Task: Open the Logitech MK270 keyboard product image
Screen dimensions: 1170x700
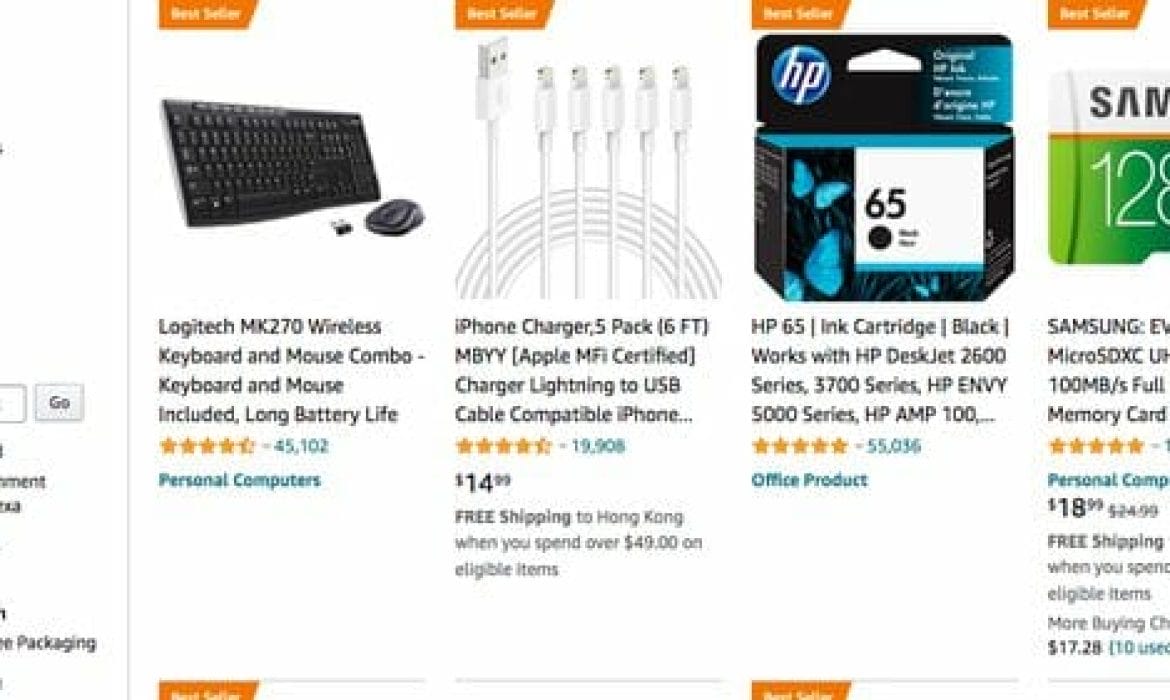Action: click(292, 166)
